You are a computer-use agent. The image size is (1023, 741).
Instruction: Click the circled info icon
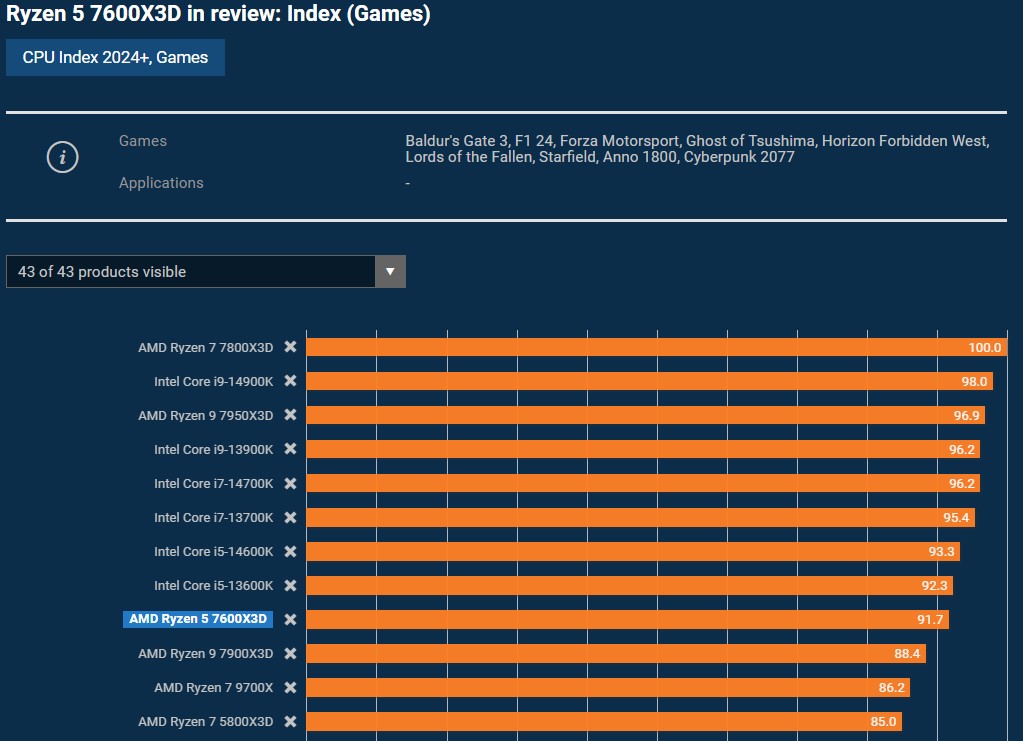[63, 157]
